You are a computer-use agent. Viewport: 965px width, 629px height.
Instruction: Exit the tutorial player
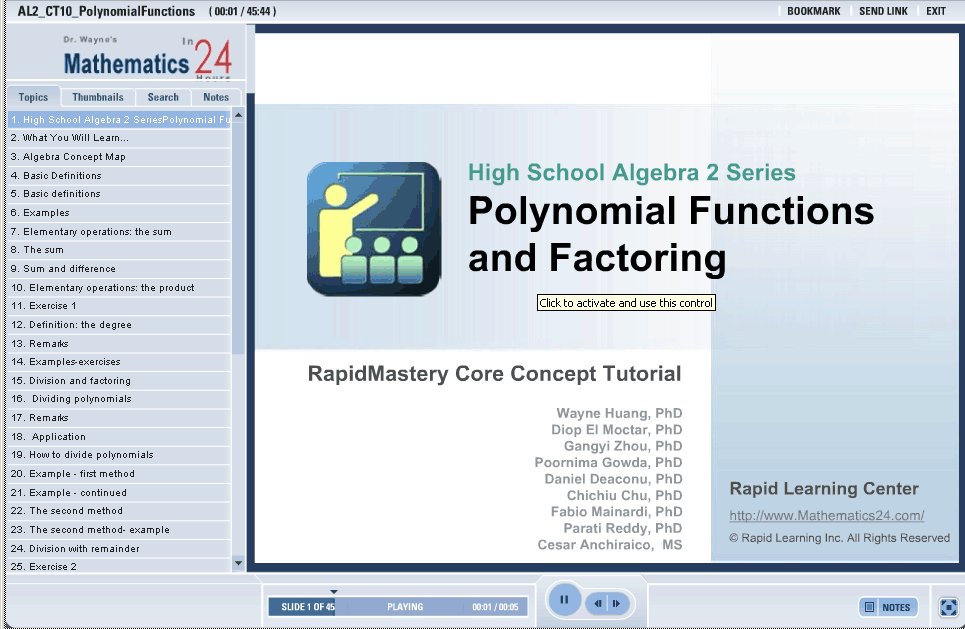[935, 11]
